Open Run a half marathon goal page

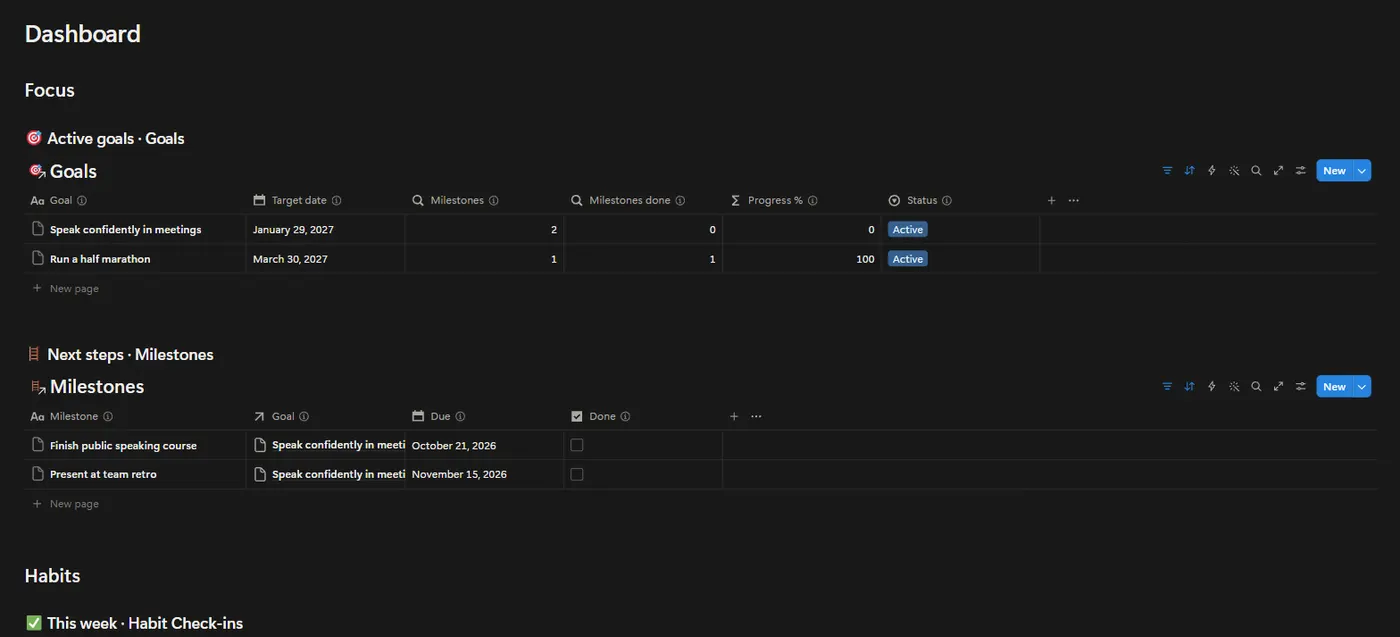click(100, 259)
